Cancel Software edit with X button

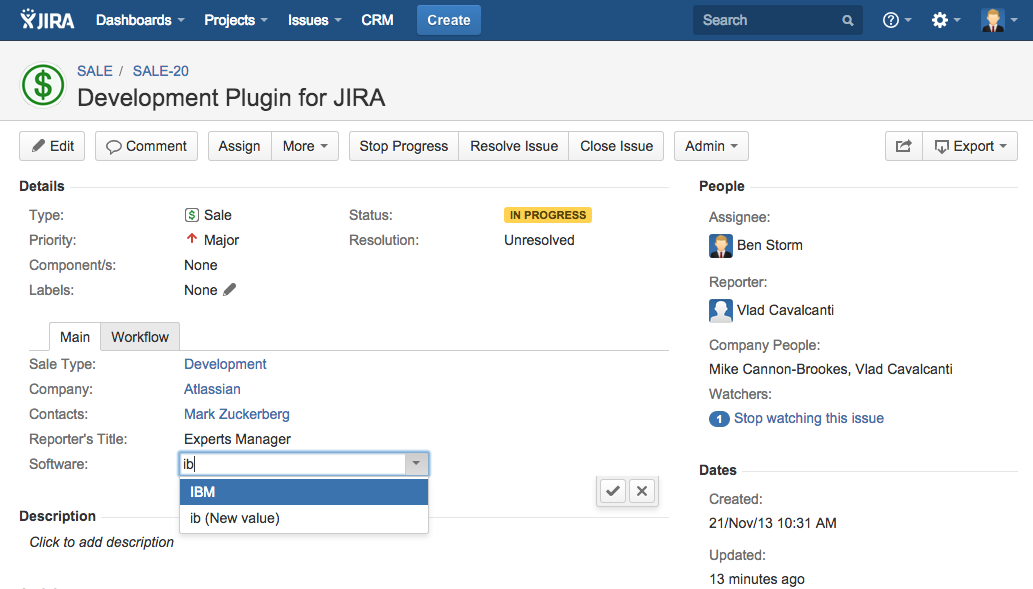pos(642,491)
